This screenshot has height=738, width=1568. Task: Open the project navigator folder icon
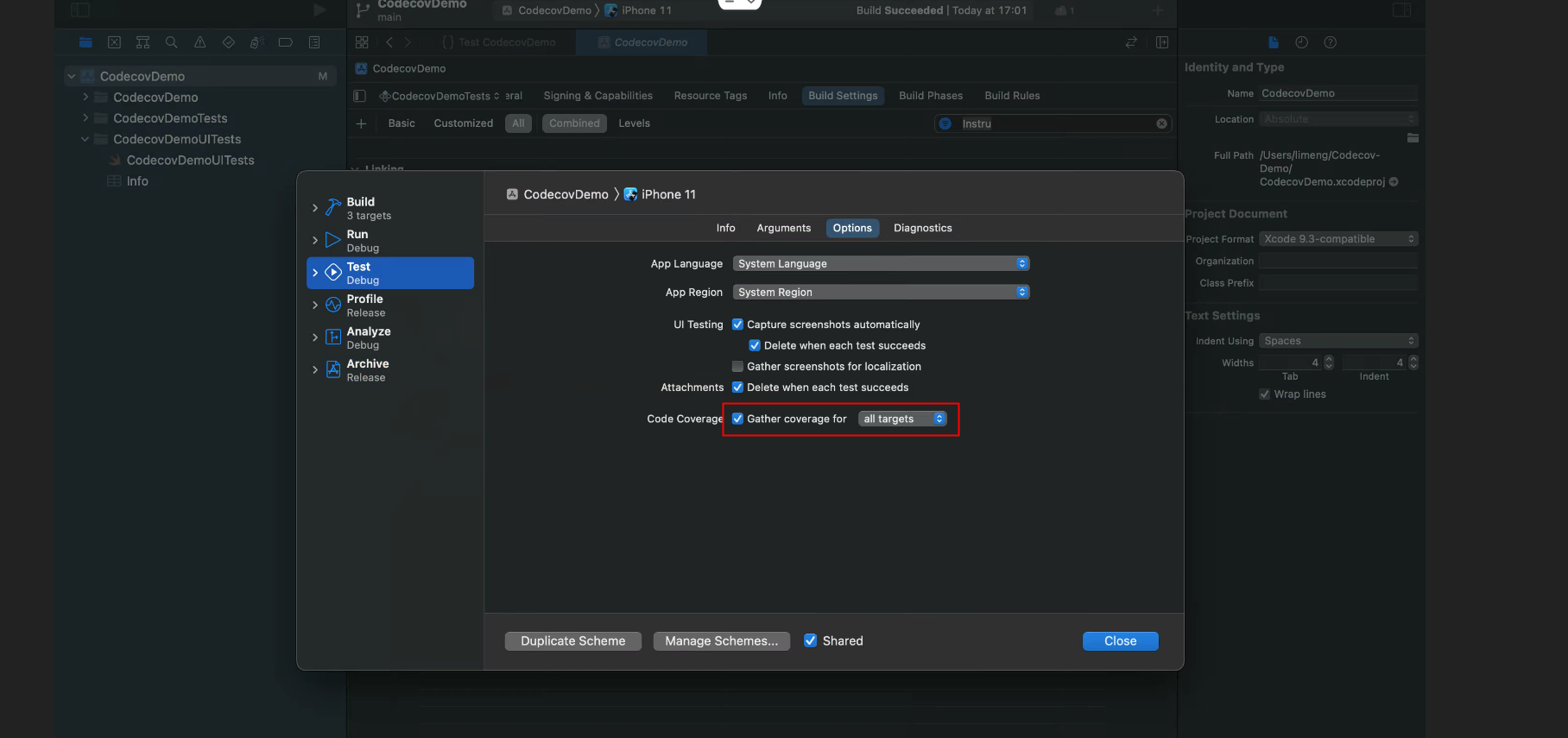tap(85, 42)
